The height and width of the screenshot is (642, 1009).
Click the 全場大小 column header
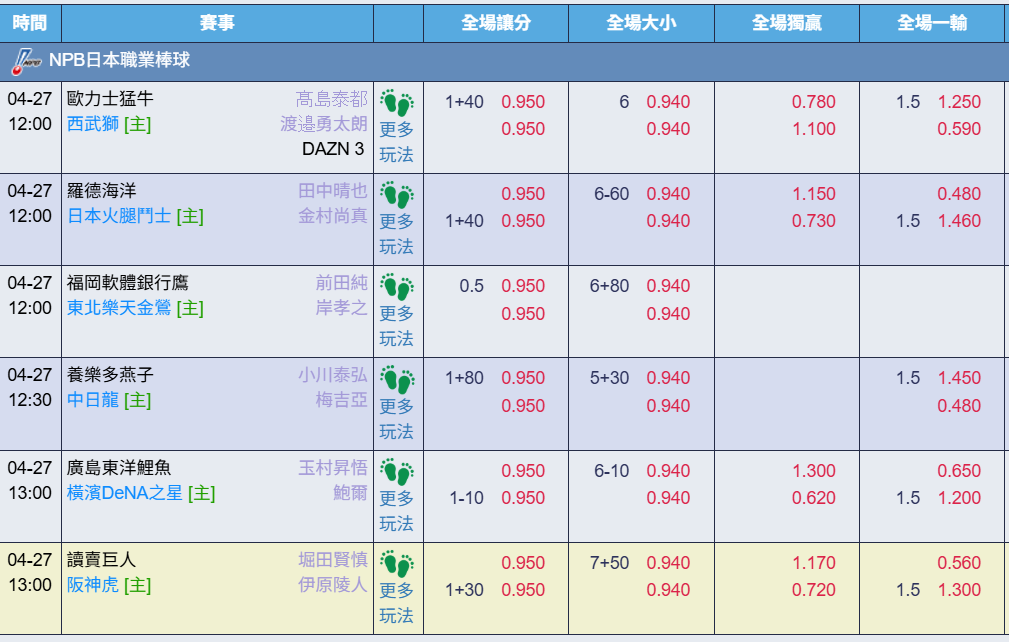pyautogui.click(x=641, y=22)
